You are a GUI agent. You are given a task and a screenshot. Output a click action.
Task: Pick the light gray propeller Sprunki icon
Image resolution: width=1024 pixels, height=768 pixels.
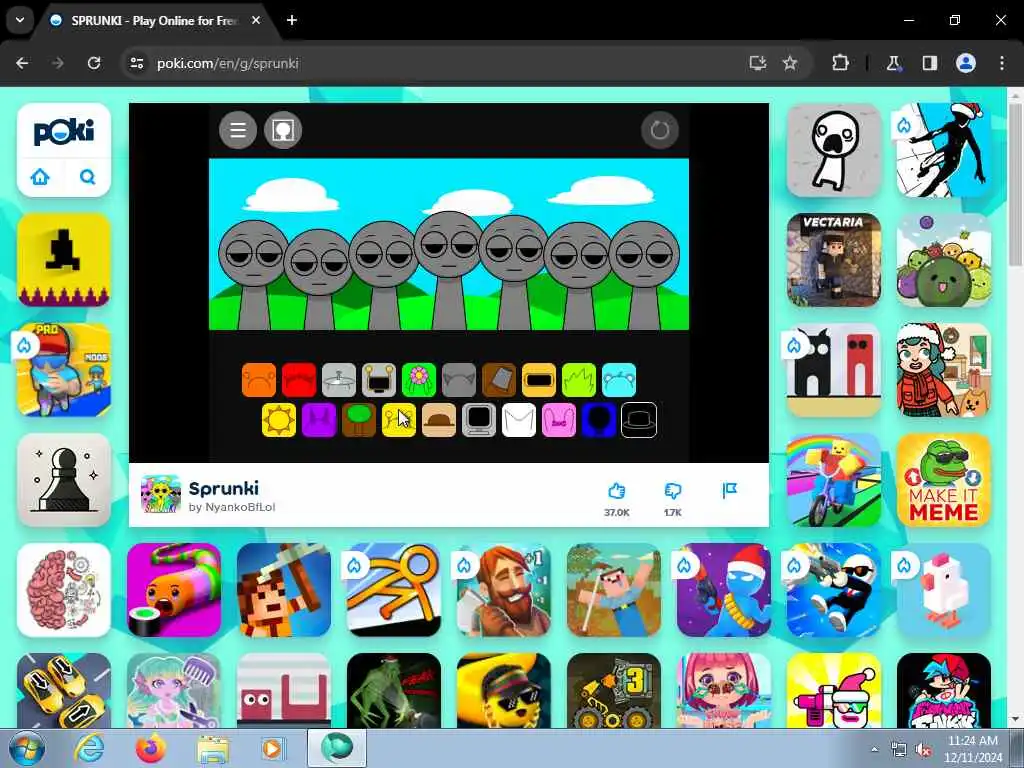(x=339, y=380)
